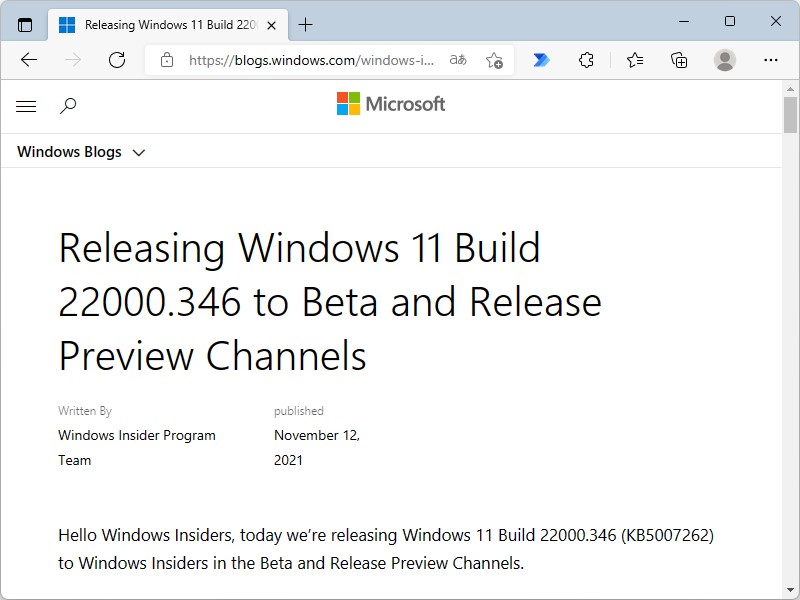Open the Favorites list icon
This screenshot has width=800, height=600.
[x=635, y=60]
